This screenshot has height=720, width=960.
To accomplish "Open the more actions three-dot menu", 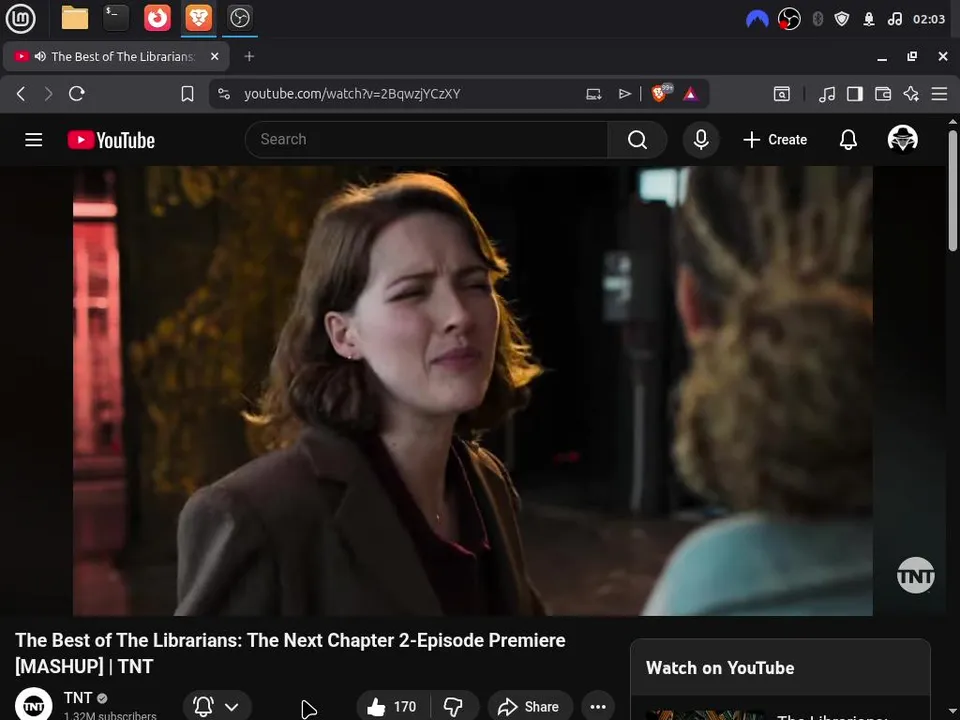I will [x=598, y=707].
